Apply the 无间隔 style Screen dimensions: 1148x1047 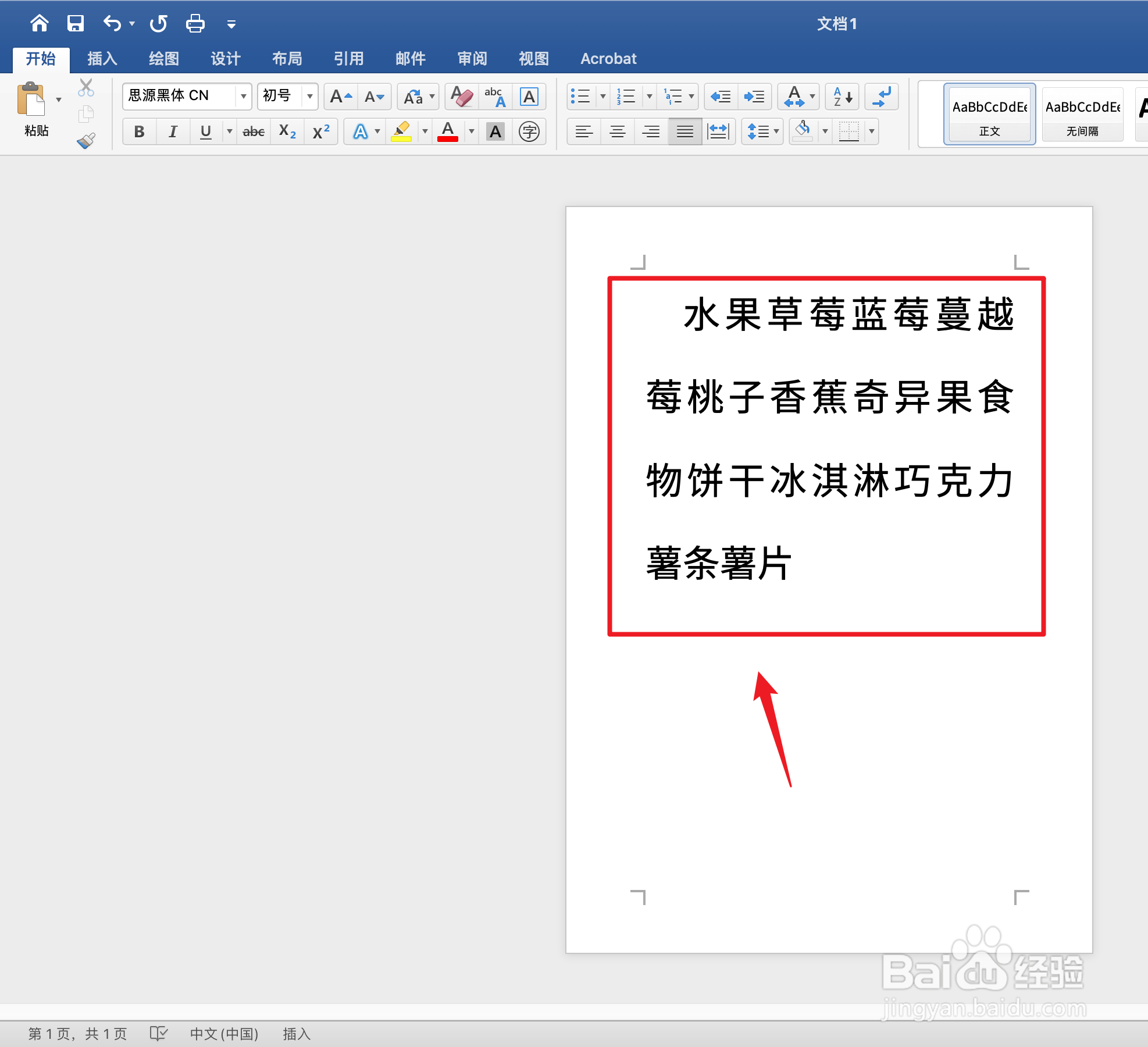1082,113
